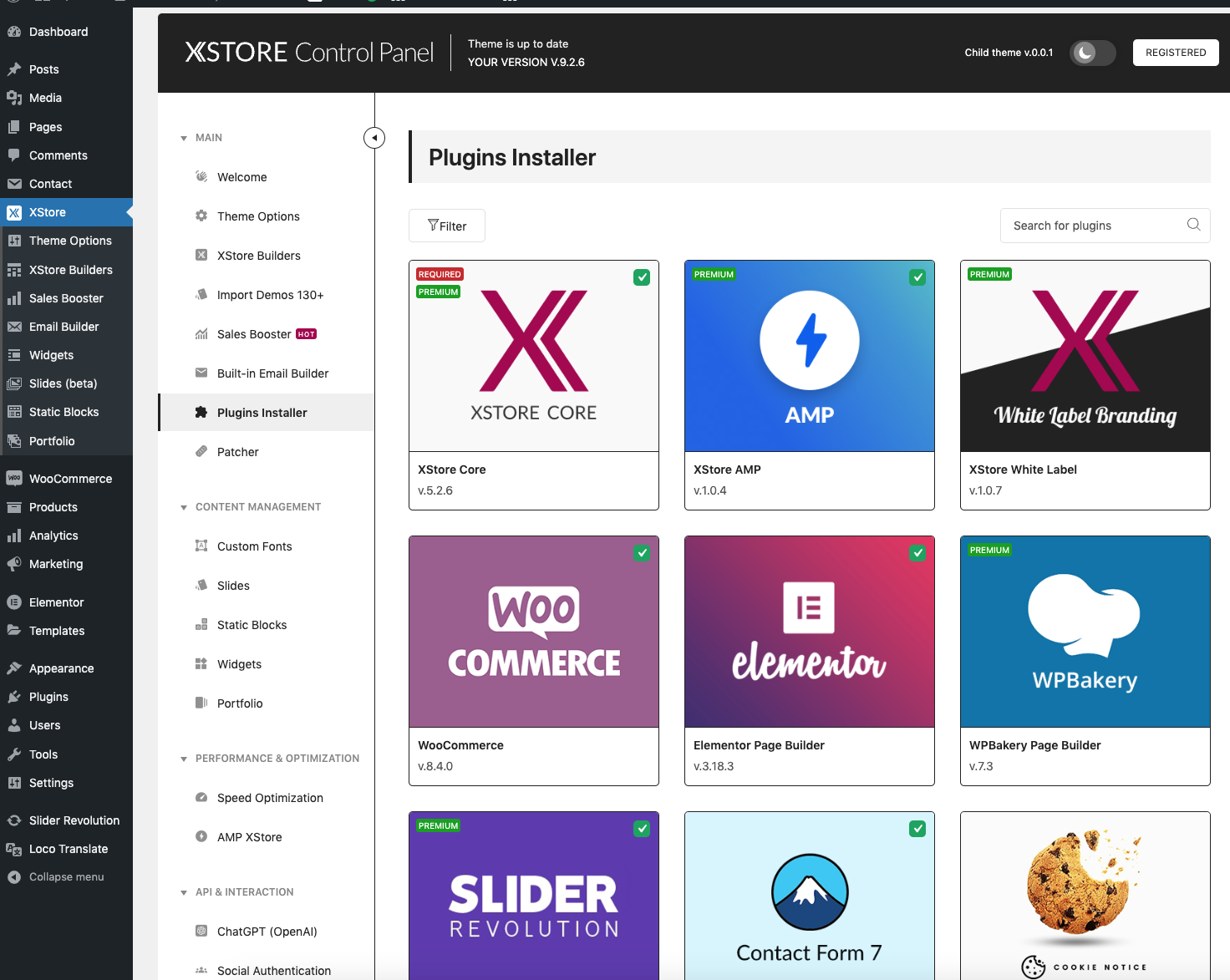
Task: Click the Speed Optimization gauge icon
Action: pyautogui.click(x=201, y=797)
